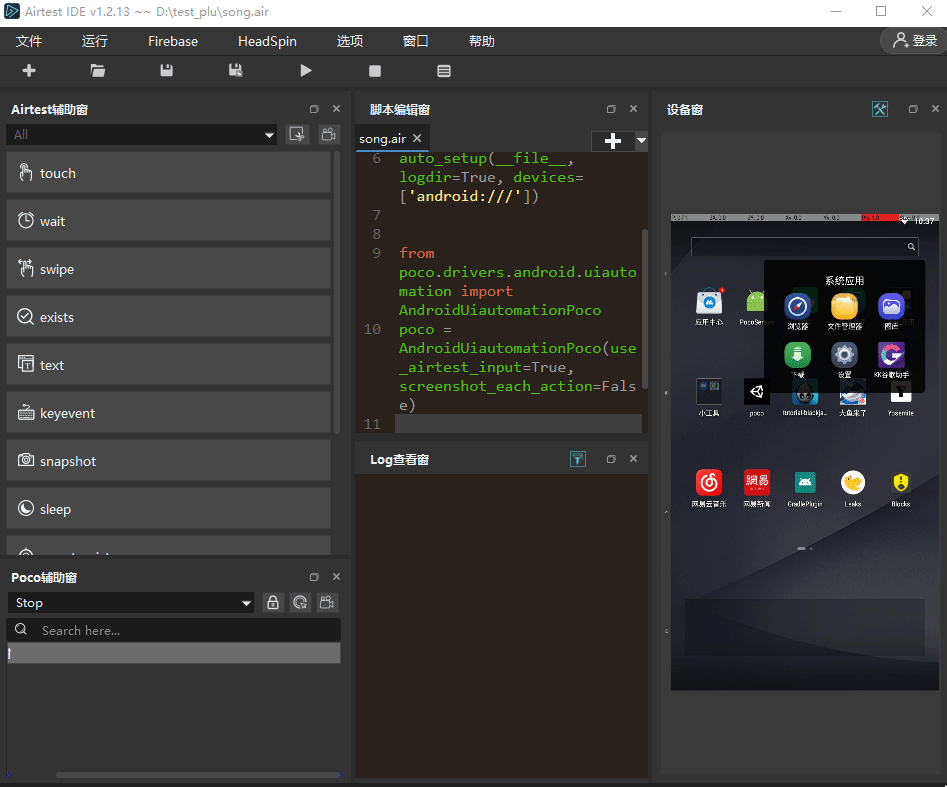Click the filter icon in Log查看窗
Image resolution: width=947 pixels, height=787 pixels.
click(578, 459)
